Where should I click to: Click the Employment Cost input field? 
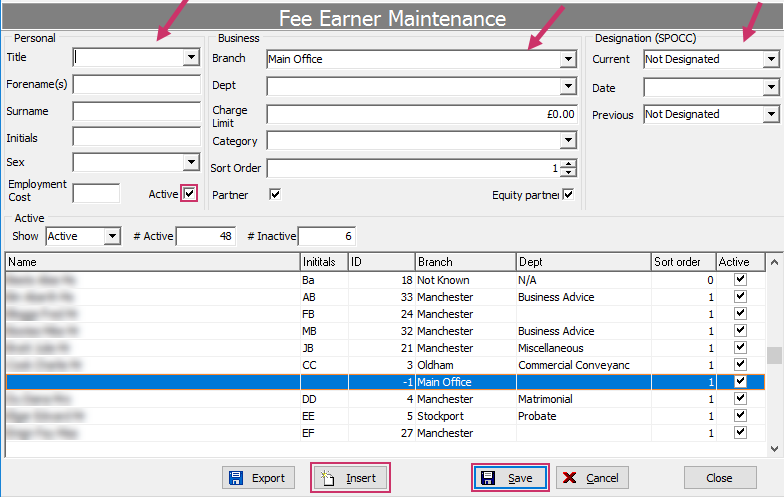(x=96, y=193)
